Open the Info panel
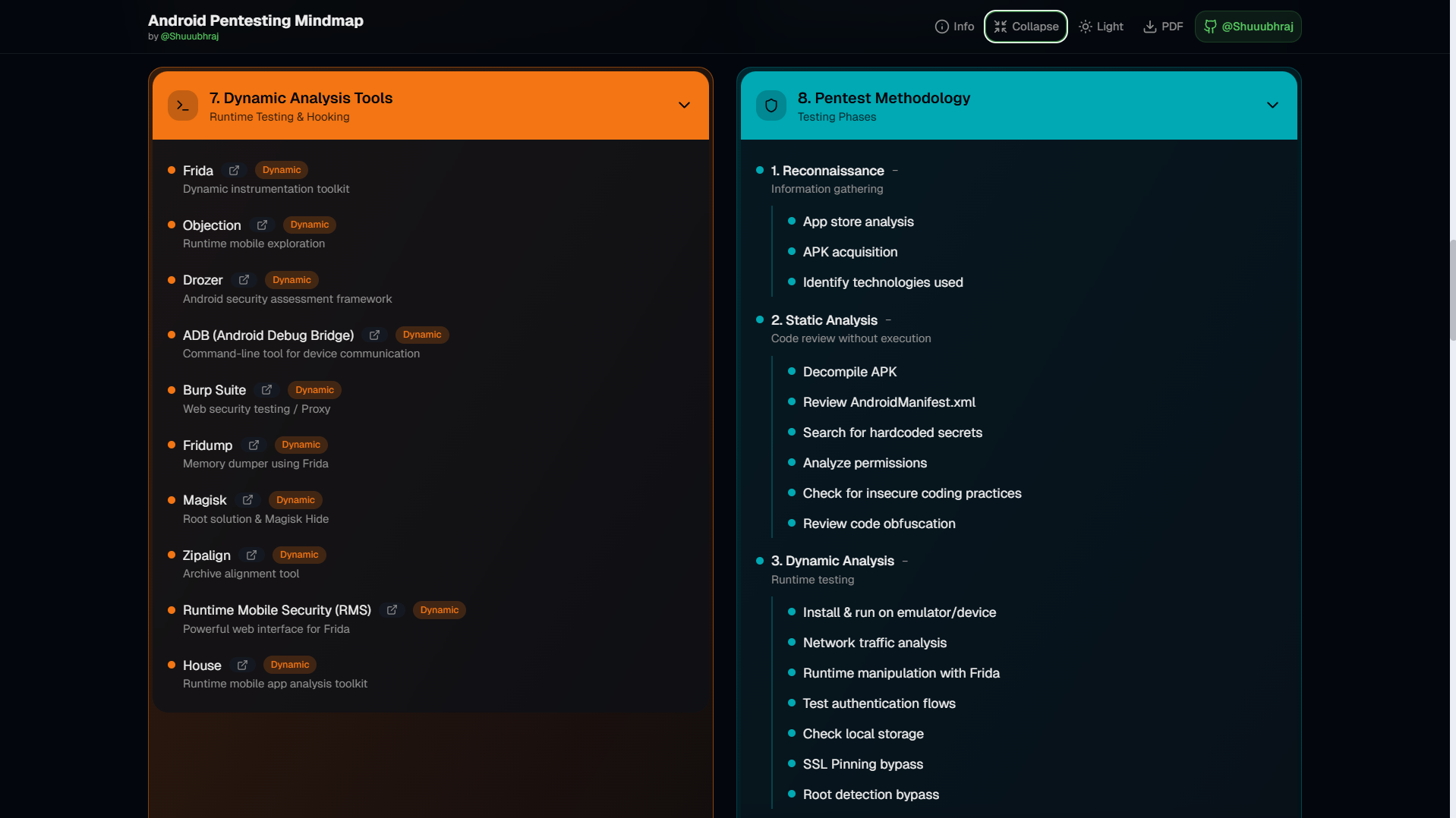The width and height of the screenshot is (1456, 818). pyautogui.click(x=954, y=27)
